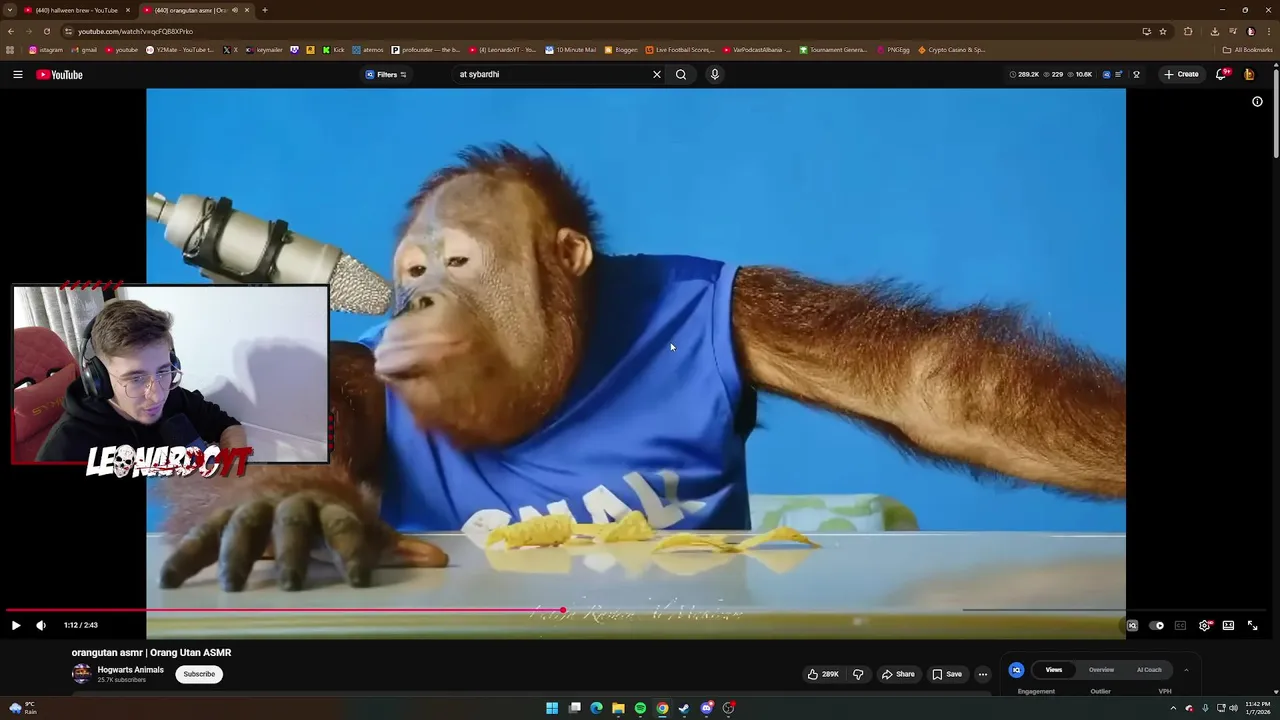Select the Overview tab in stats panel
1280x720 pixels.
[1101, 670]
